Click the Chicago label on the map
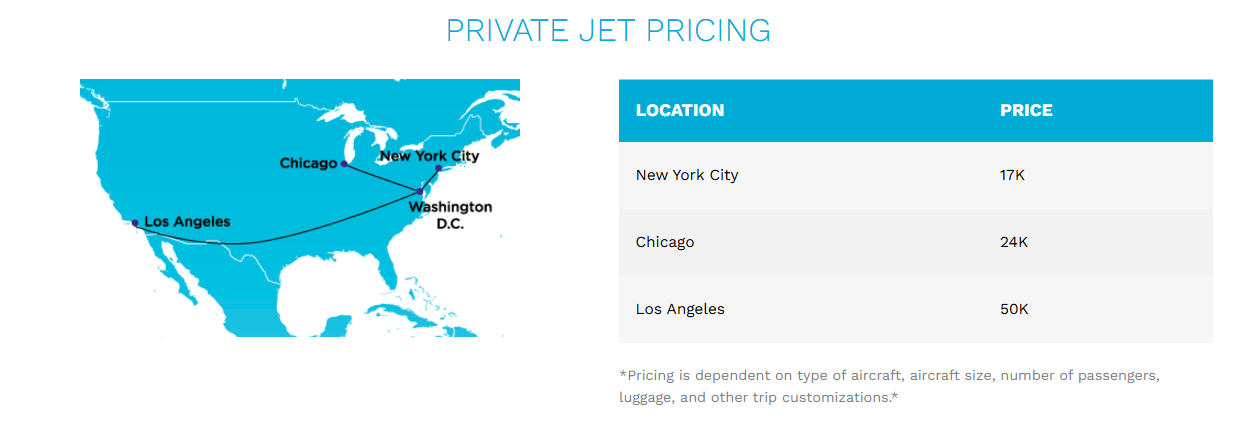This screenshot has height=437, width=1245. tap(308, 163)
